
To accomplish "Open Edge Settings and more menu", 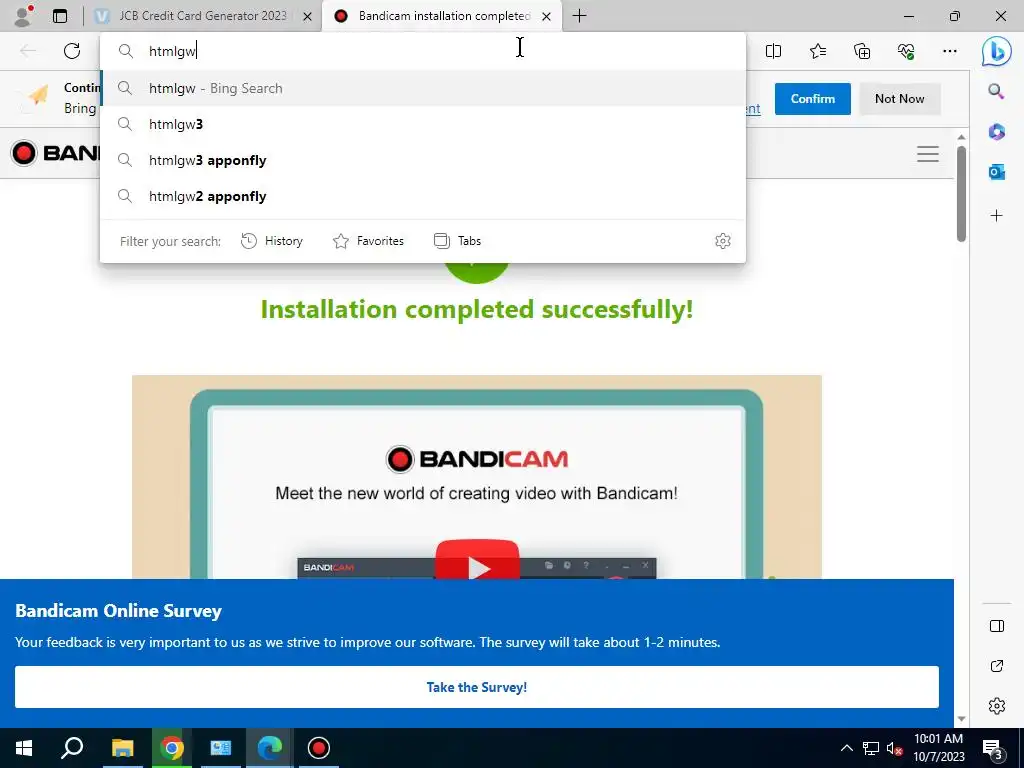I will [950, 51].
